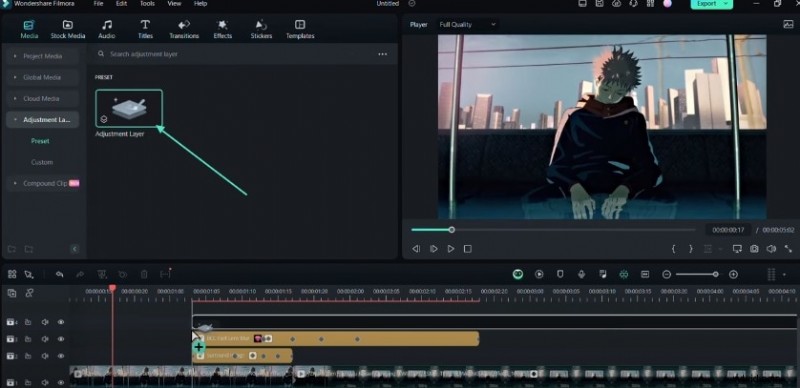Zoom out timeline with minus button
The image size is (800, 388).
666,275
